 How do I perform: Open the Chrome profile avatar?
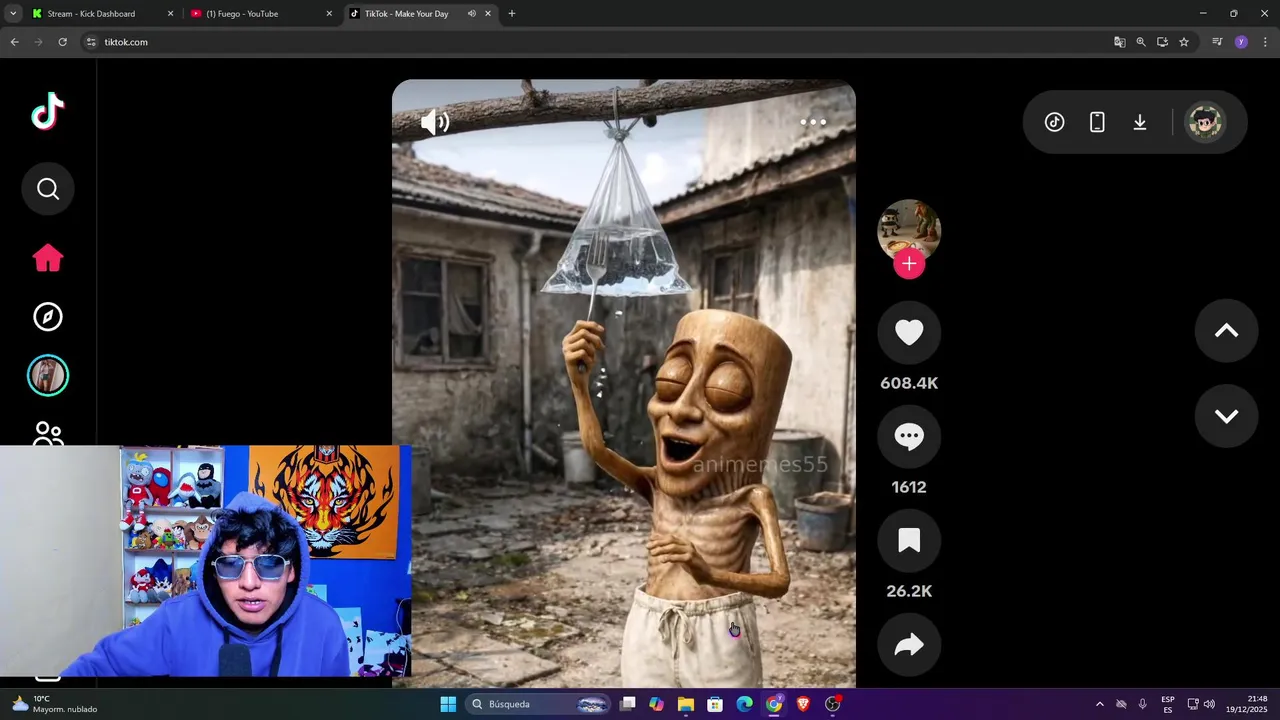[x=1241, y=42]
